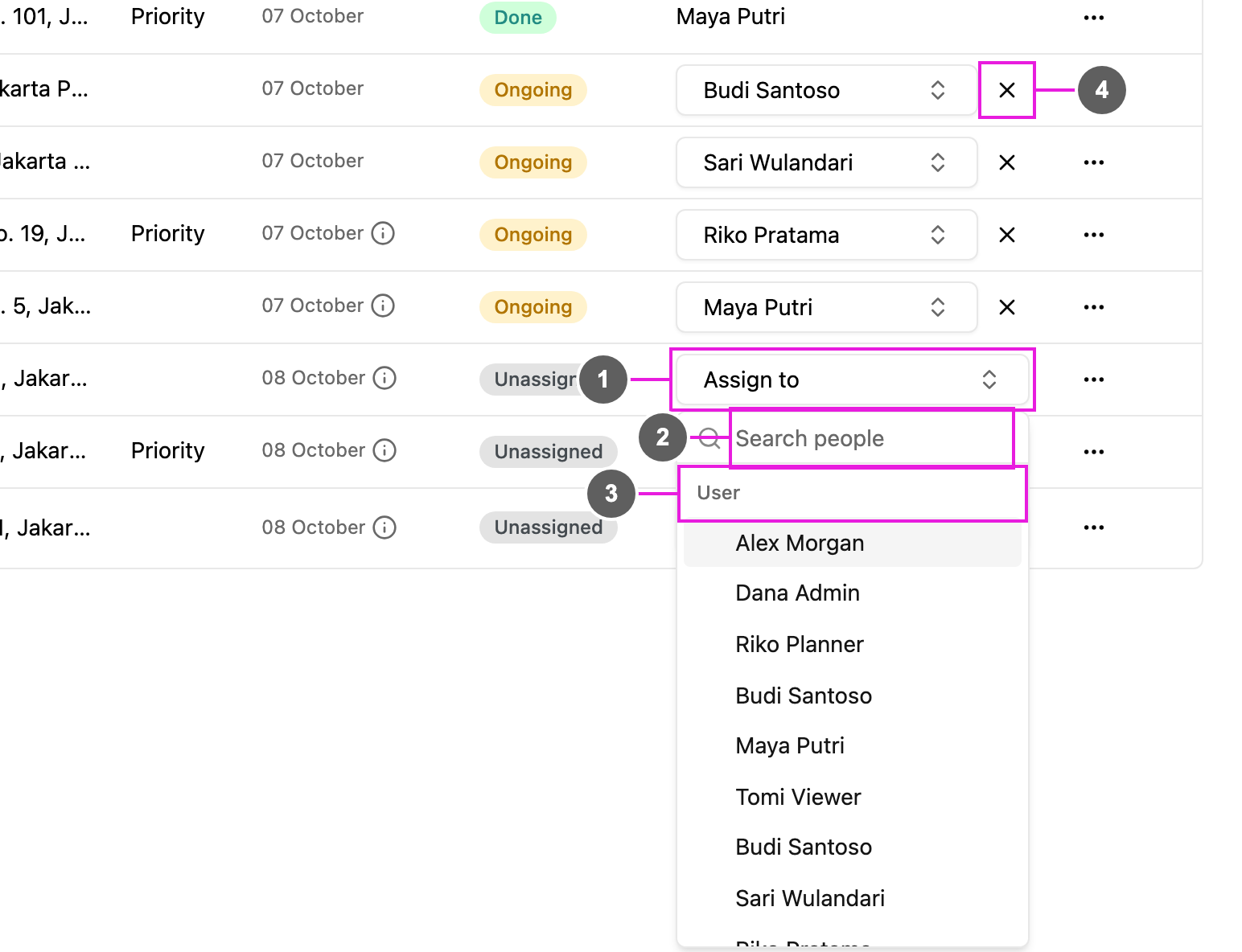
Task: Select Alex Morgan from user list
Action: pos(852,544)
